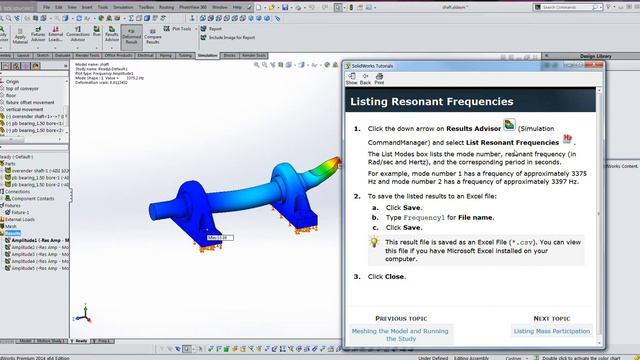Click the Hz List Resonant Frequencies icon in tutorial

pos(567,139)
